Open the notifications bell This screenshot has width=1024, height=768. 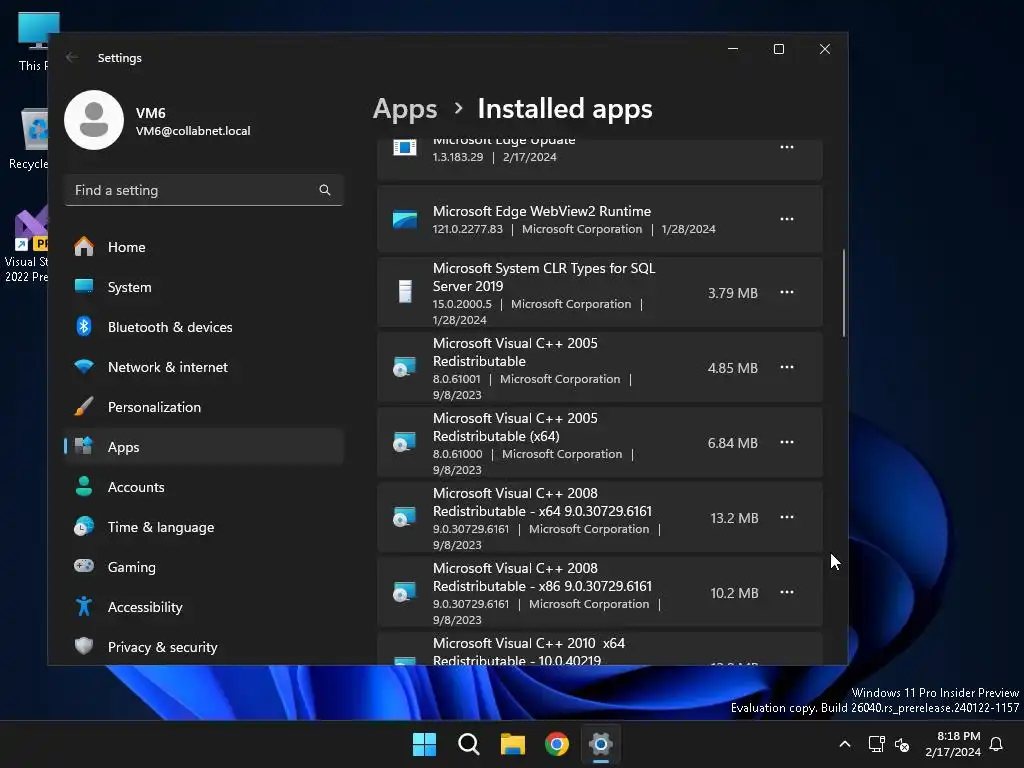[996, 744]
